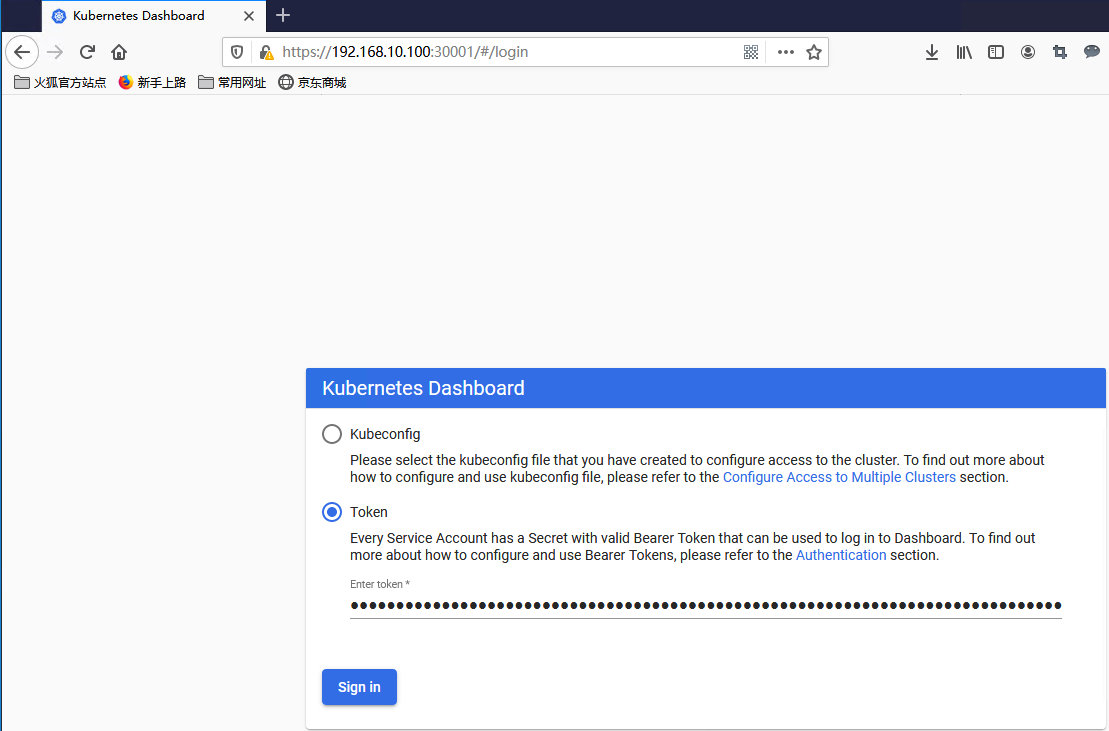This screenshot has width=1109, height=731.
Task: Bookmark this page with the star
Action: point(814,52)
